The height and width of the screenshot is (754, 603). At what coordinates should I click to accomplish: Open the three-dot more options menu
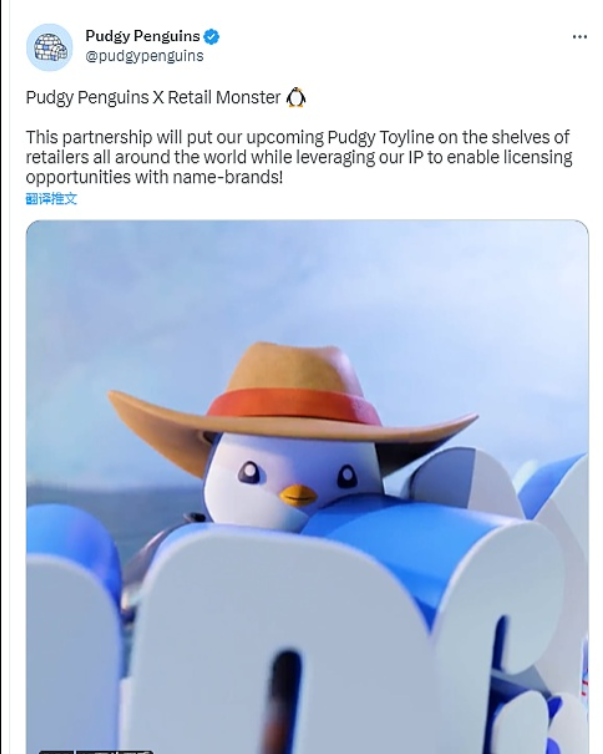point(579,37)
